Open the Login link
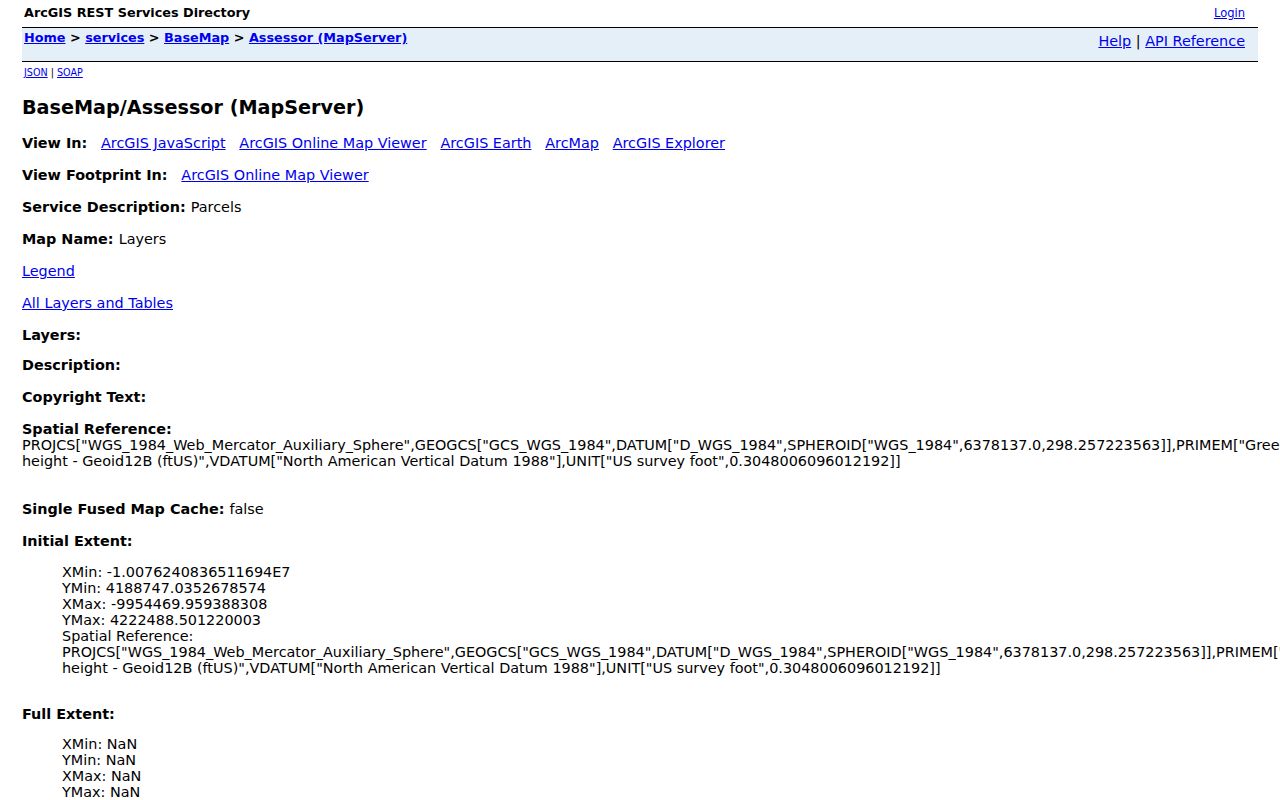 click(1229, 13)
